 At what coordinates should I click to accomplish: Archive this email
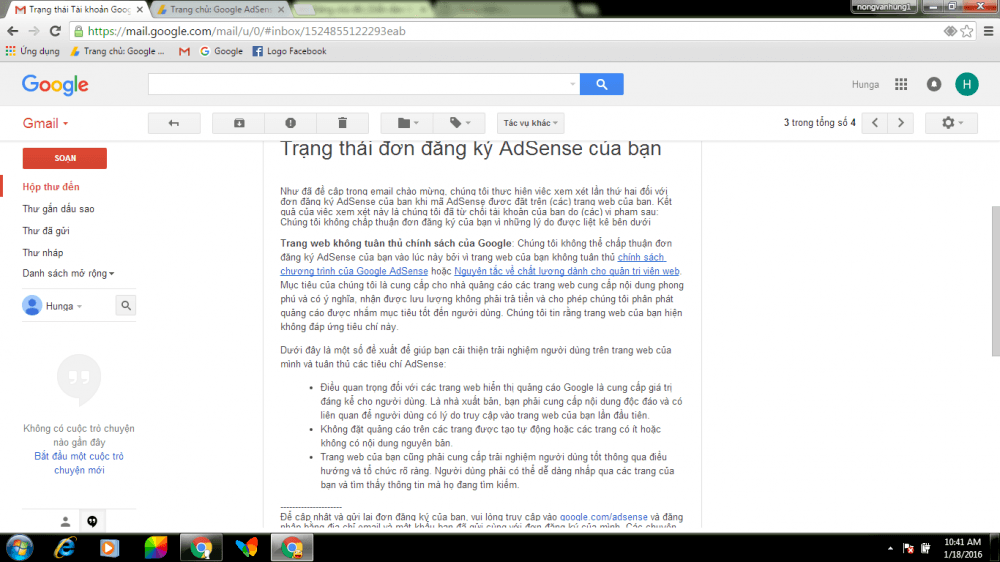click(239, 123)
